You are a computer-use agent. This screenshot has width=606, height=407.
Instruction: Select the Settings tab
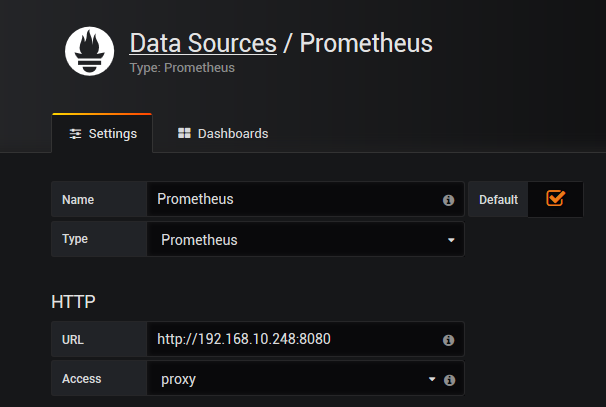[x=102, y=134]
